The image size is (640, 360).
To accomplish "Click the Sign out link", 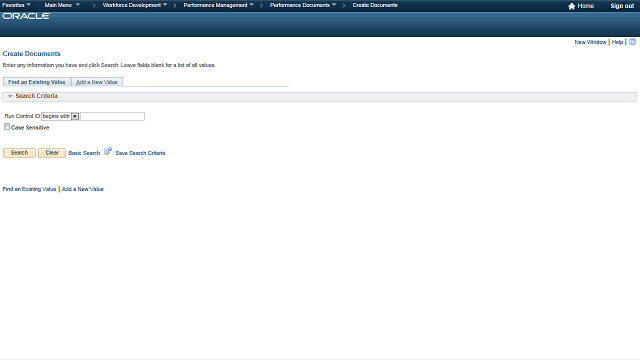I will 622,6.
